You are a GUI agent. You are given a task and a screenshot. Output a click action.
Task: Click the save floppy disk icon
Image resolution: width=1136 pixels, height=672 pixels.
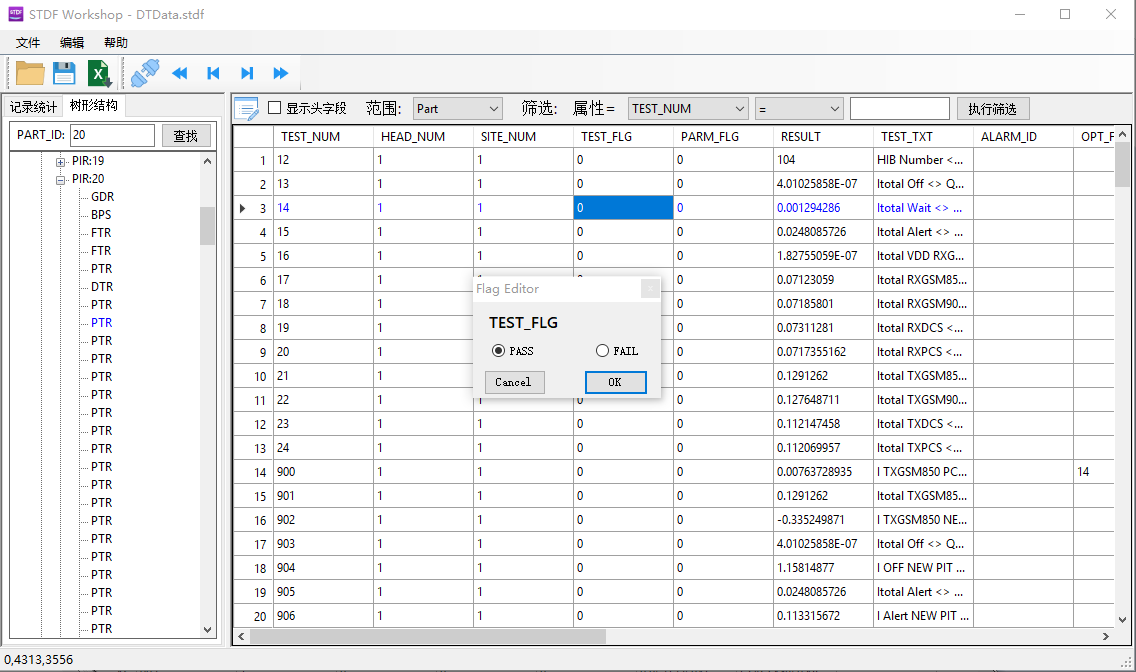[64, 73]
